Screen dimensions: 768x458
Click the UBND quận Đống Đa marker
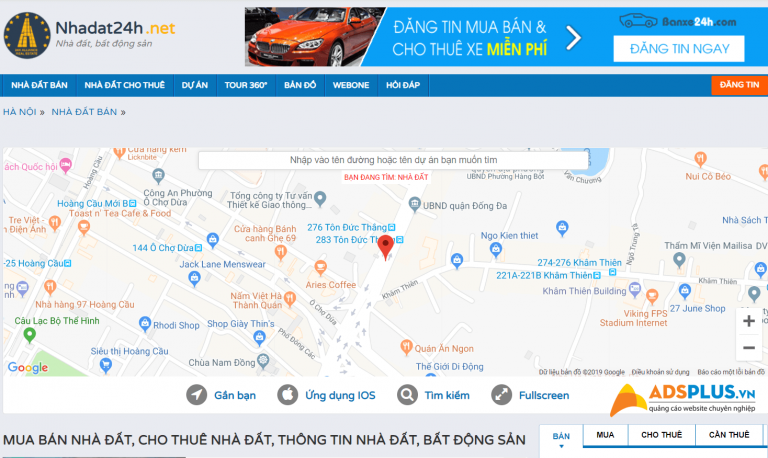415,204
